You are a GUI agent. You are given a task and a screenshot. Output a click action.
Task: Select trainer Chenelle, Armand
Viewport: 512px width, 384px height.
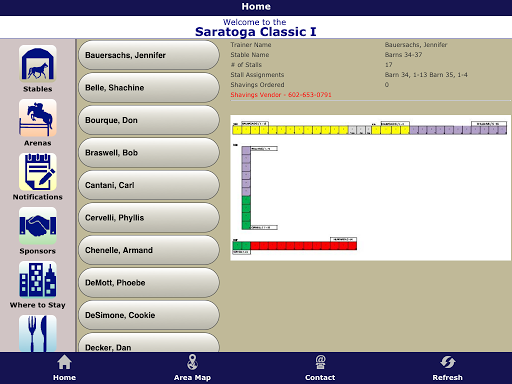(x=149, y=250)
